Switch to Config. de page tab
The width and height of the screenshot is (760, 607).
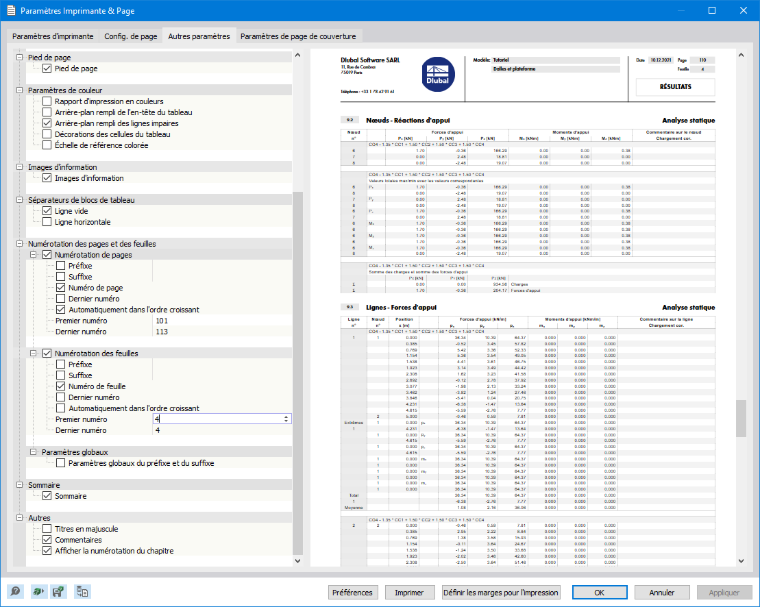[131, 36]
